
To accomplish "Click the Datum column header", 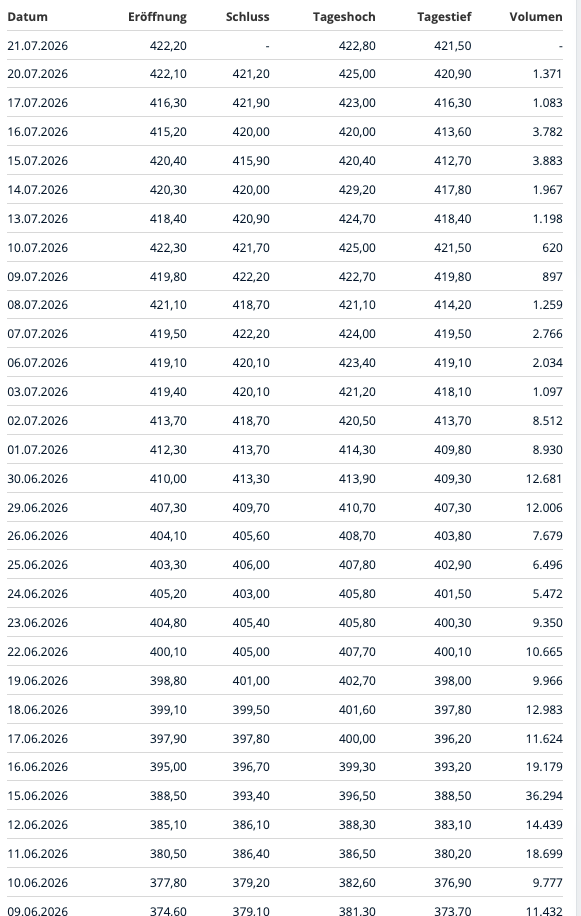I will tap(27, 17).
